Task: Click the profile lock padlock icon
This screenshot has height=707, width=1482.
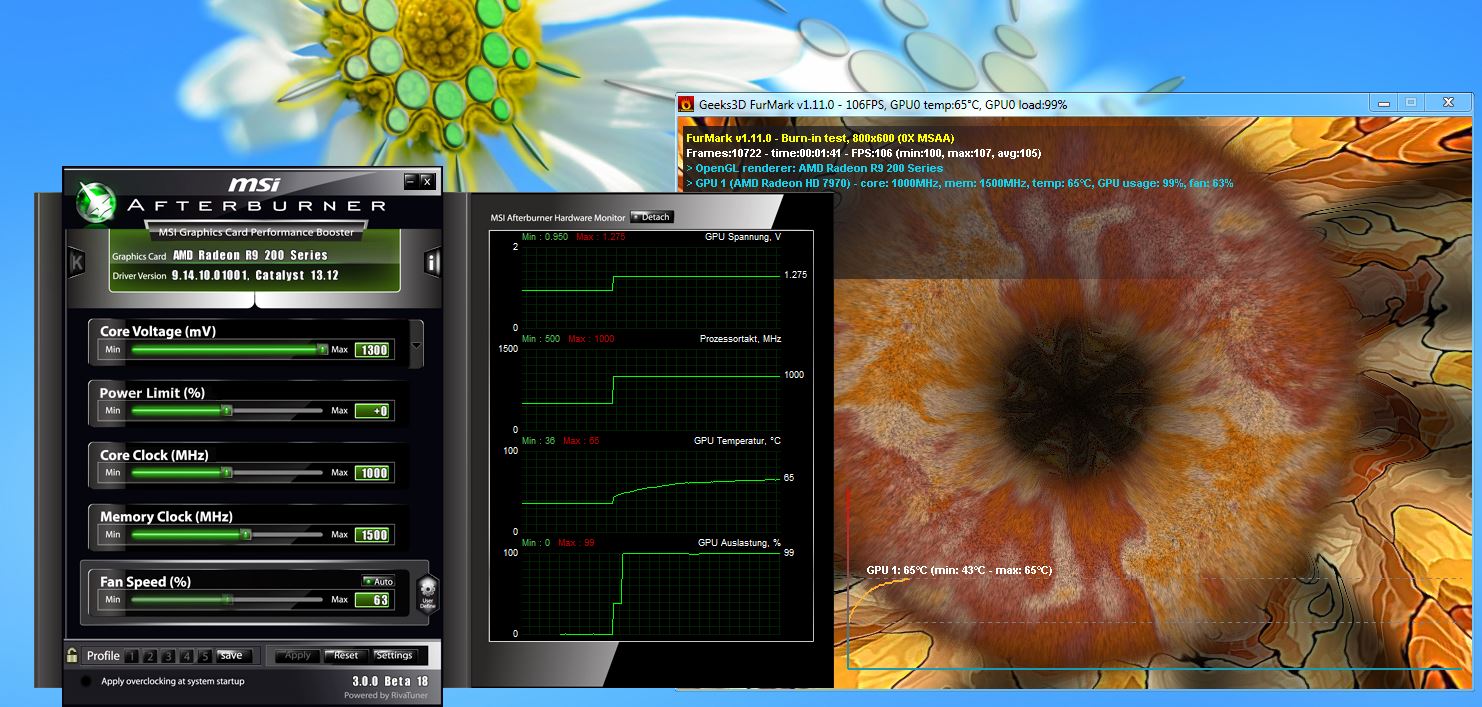Action: click(x=72, y=656)
